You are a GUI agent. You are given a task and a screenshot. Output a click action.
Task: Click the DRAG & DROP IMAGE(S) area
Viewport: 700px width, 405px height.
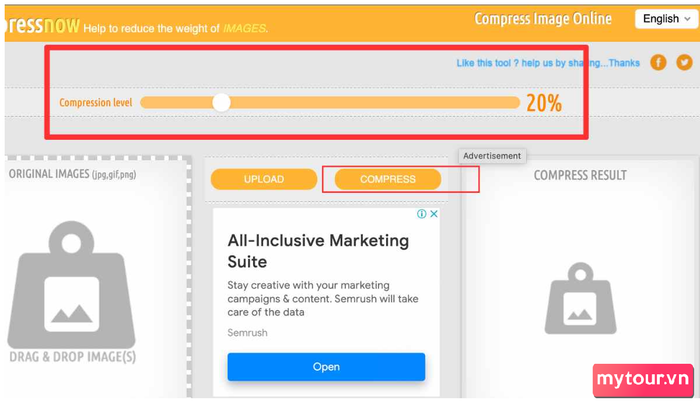(x=73, y=357)
